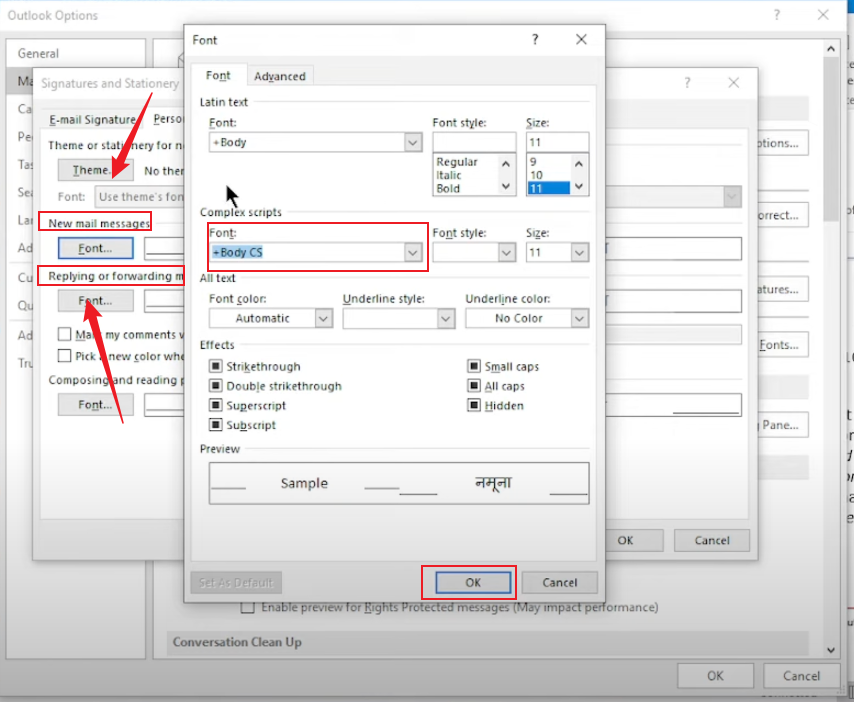Enable the Strikethrough effect checkbox
This screenshot has width=854, height=702.
tap(216, 367)
